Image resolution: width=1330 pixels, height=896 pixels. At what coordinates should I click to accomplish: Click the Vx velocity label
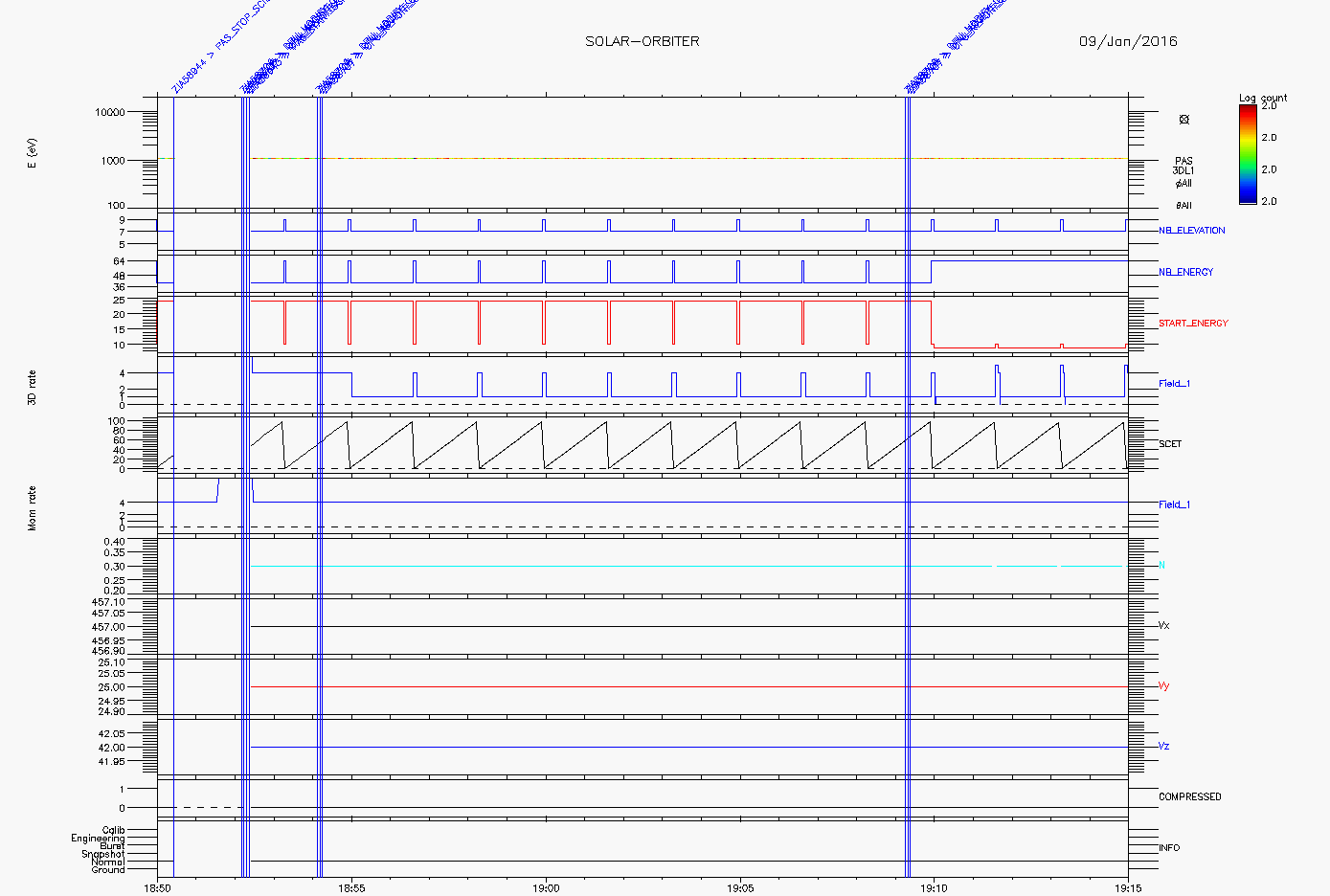tap(1163, 626)
